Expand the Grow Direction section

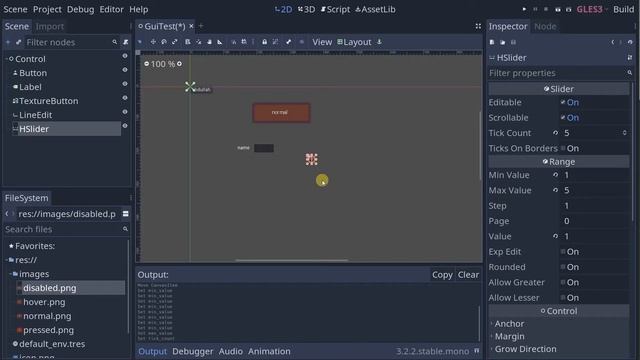525,349
